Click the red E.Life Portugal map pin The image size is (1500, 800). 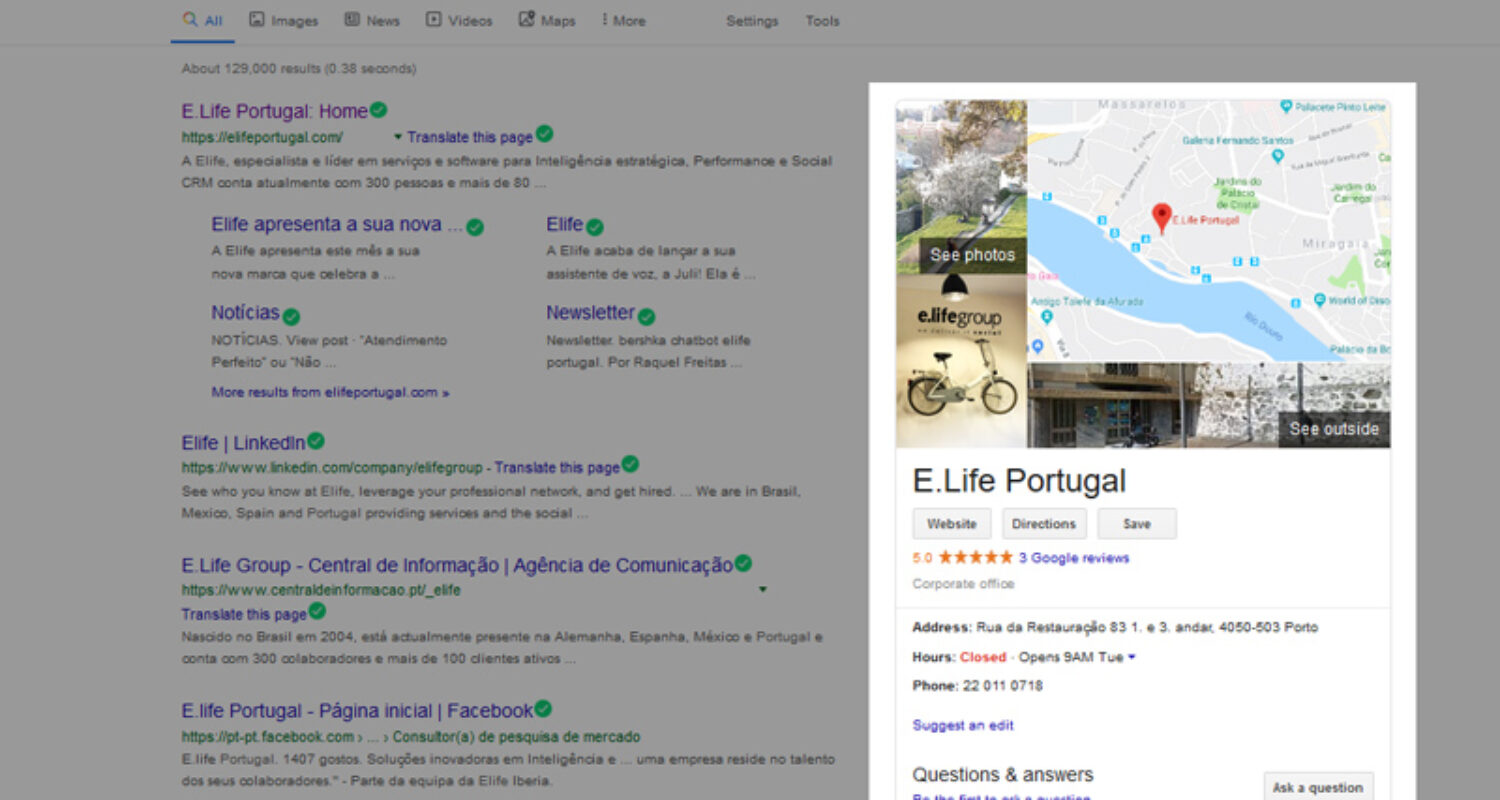point(1161,218)
